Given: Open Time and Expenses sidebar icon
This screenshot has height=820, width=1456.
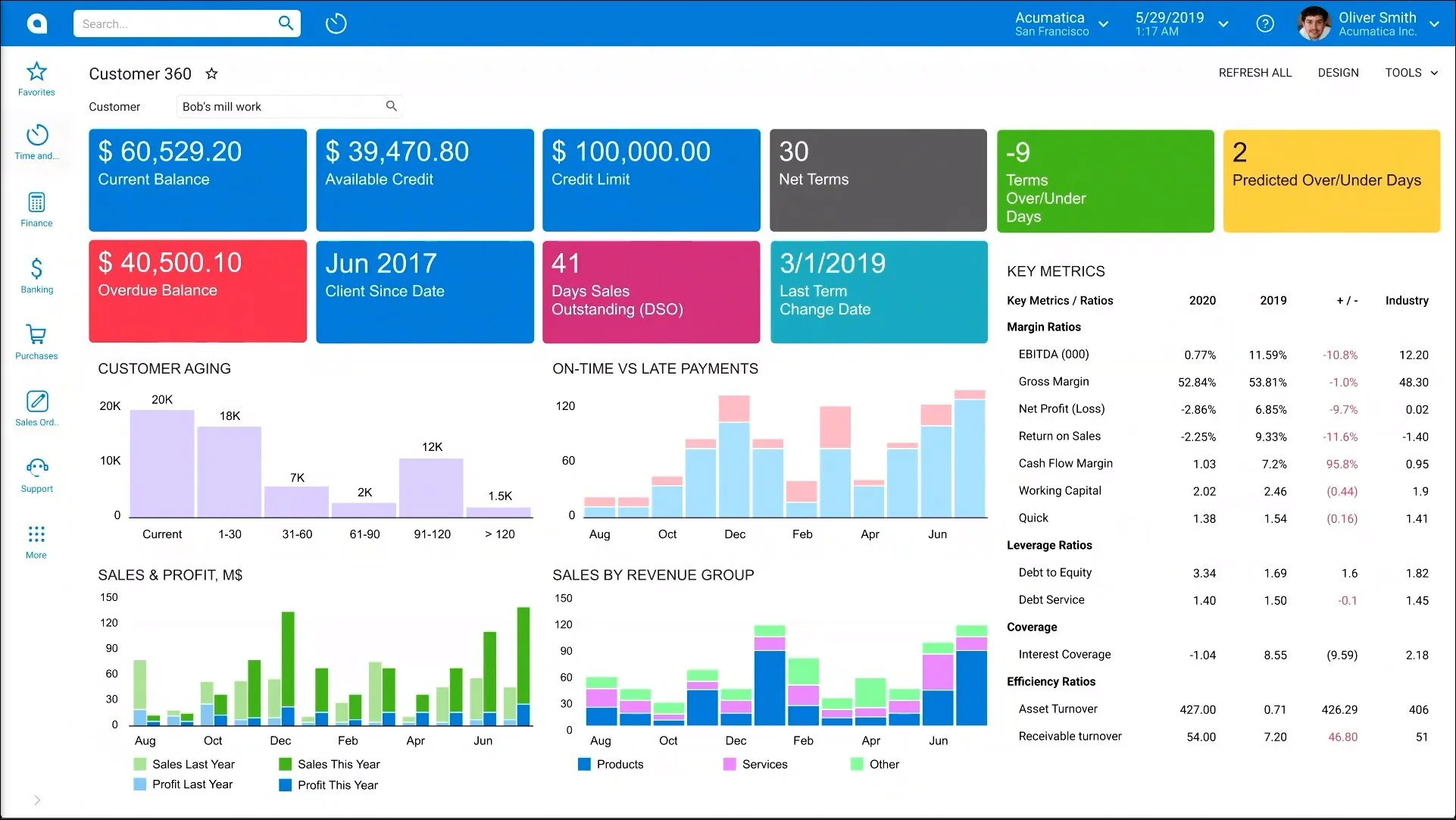Looking at the screenshot, I should tap(36, 136).
